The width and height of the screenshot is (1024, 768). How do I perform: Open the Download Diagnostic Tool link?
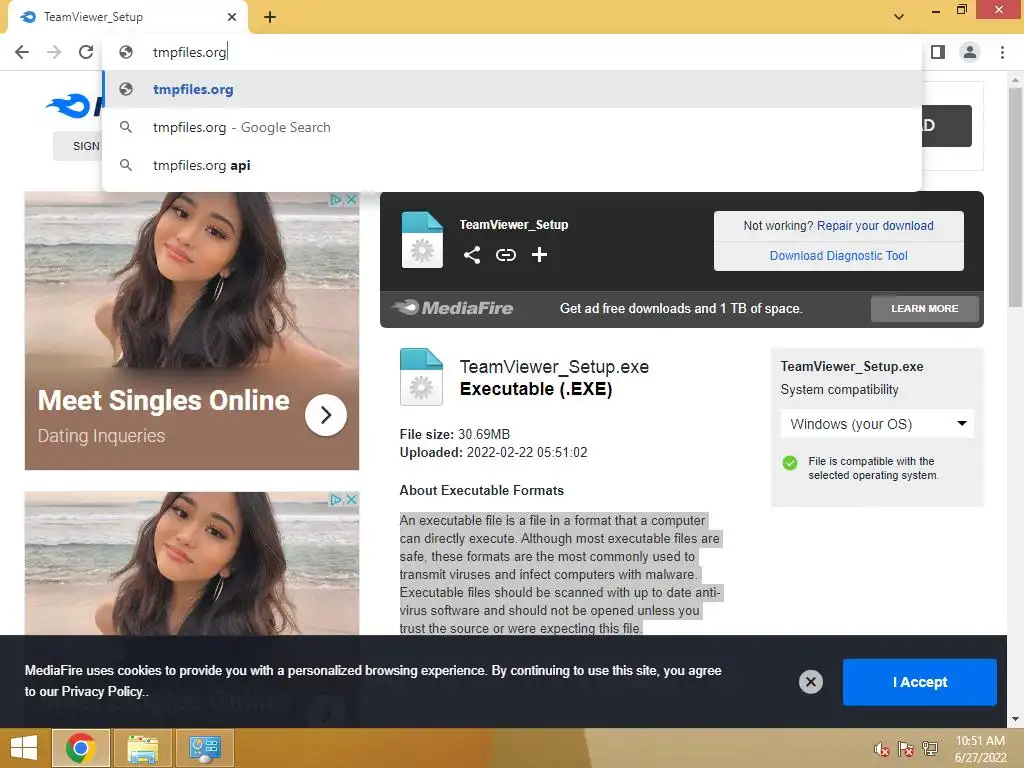(839, 255)
